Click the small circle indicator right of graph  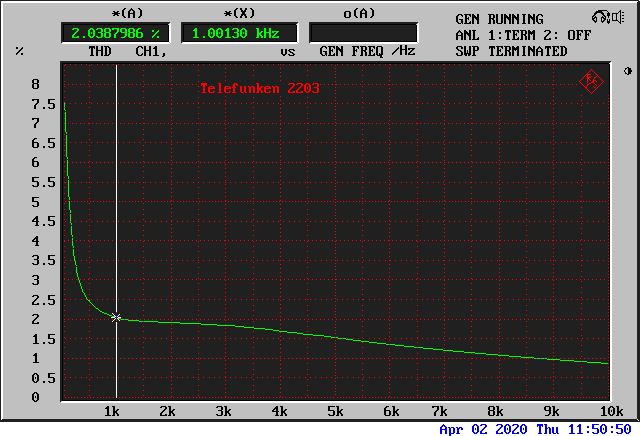point(628,71)
